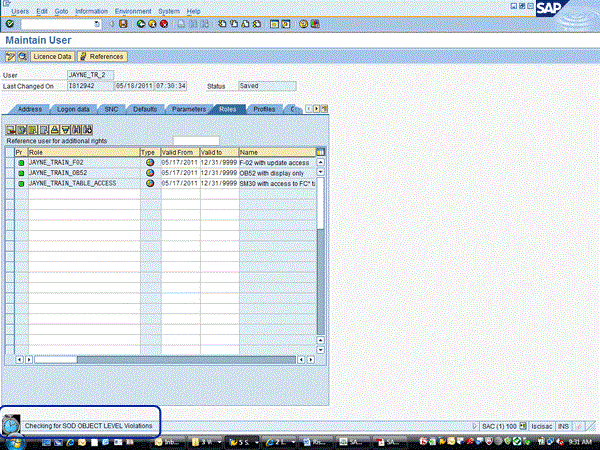The image size is (600, 450).
Task: Click the roles table vertical scrollbar
Action: pos(320,260)
